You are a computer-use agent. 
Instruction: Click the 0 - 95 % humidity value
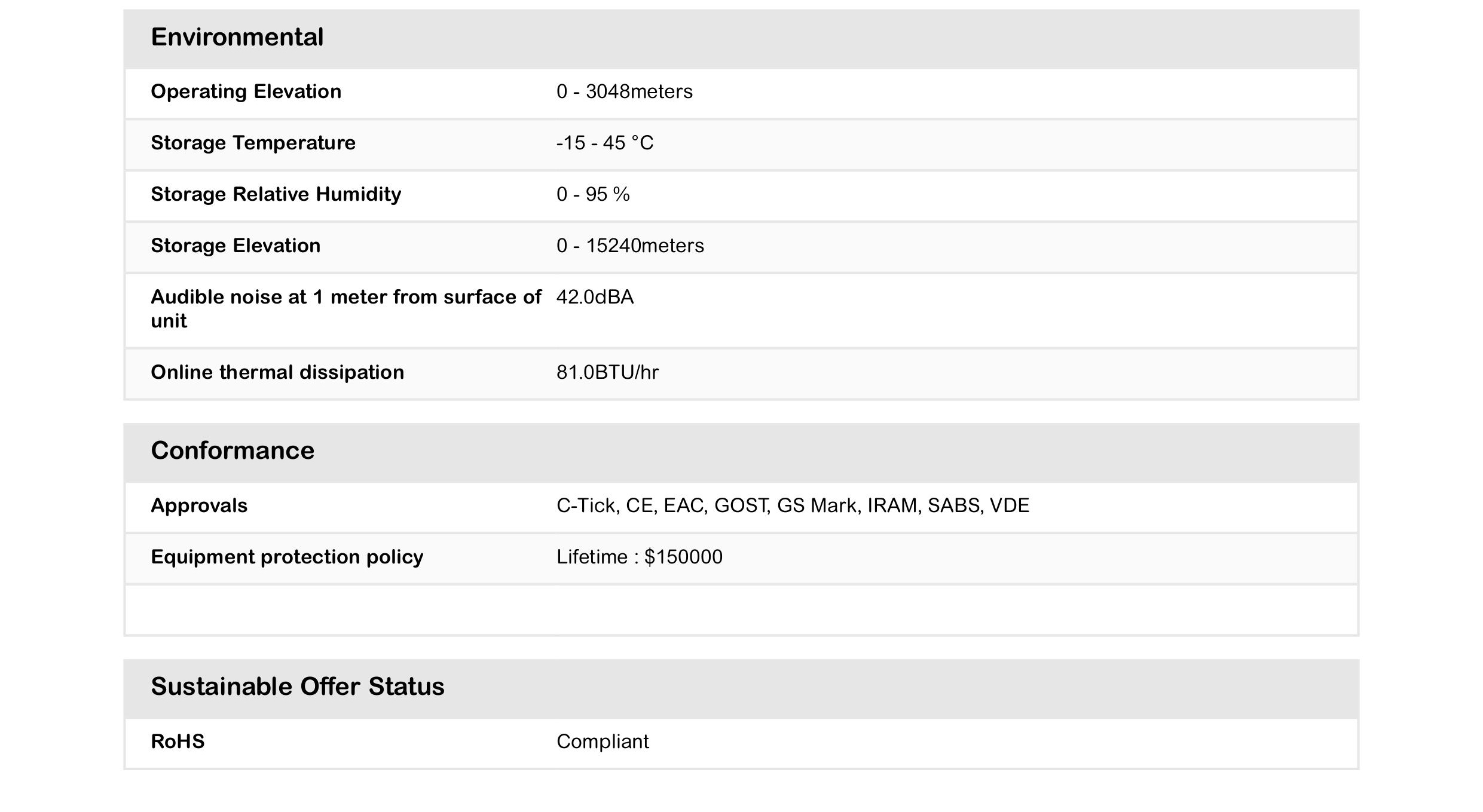pyautogui.click(x=592, y=194)
